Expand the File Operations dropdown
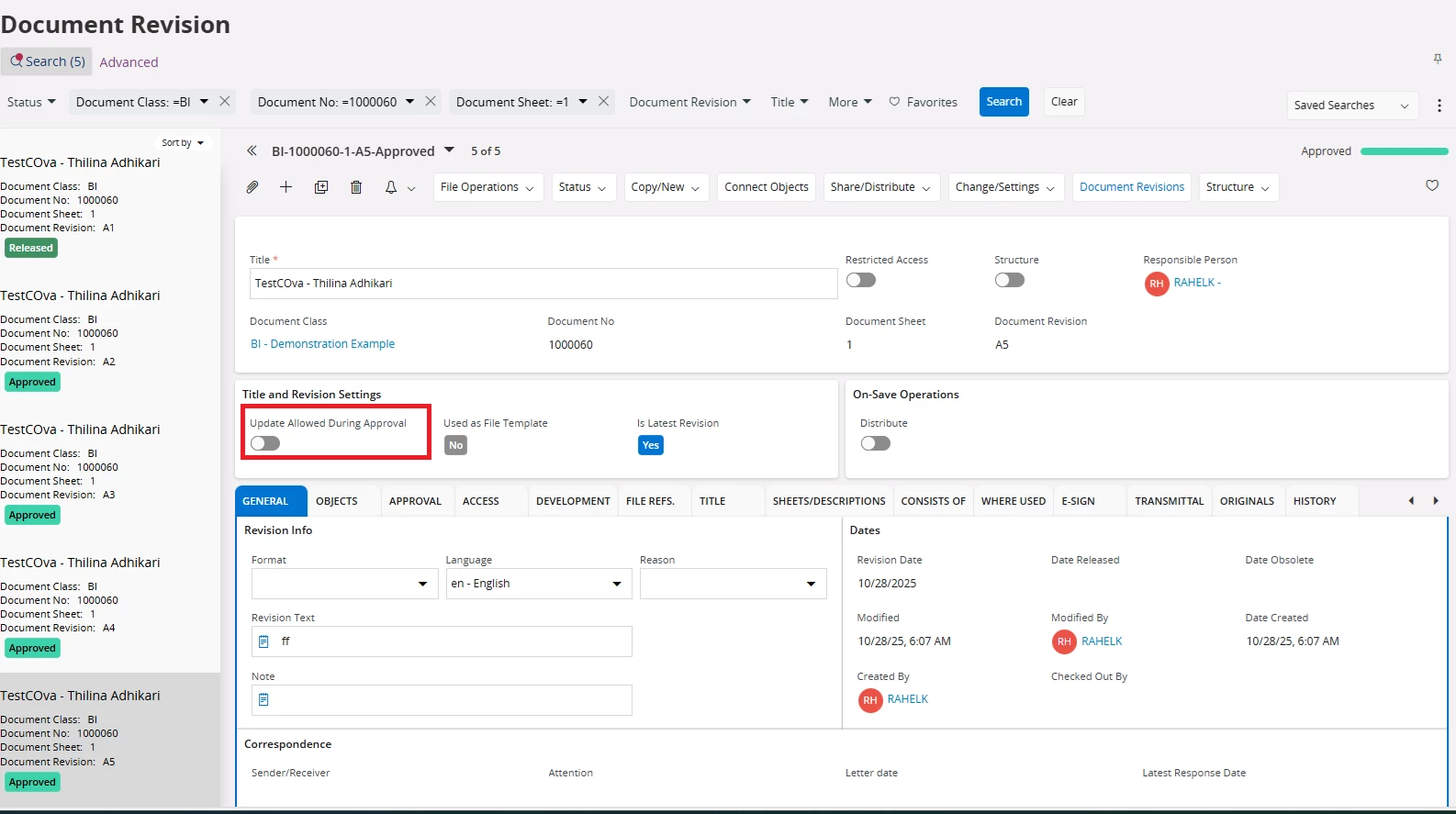The width and height of the screenshot is (1456, 814). [487, 187]
